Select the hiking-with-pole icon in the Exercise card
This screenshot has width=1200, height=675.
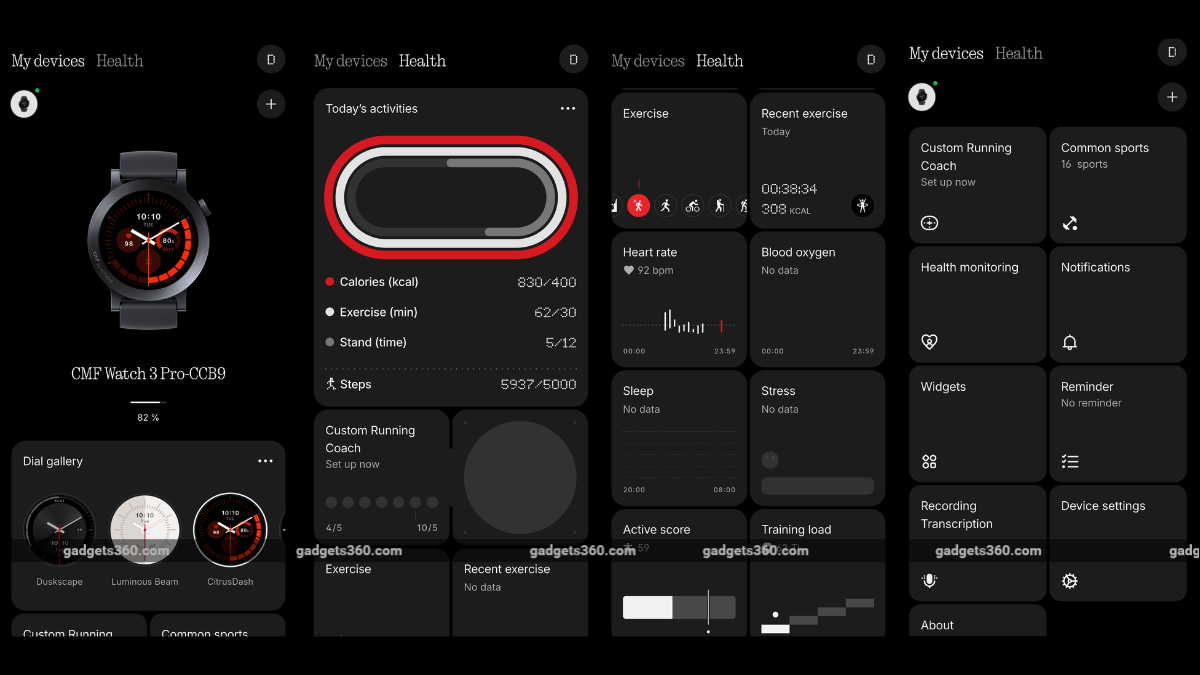719,206
